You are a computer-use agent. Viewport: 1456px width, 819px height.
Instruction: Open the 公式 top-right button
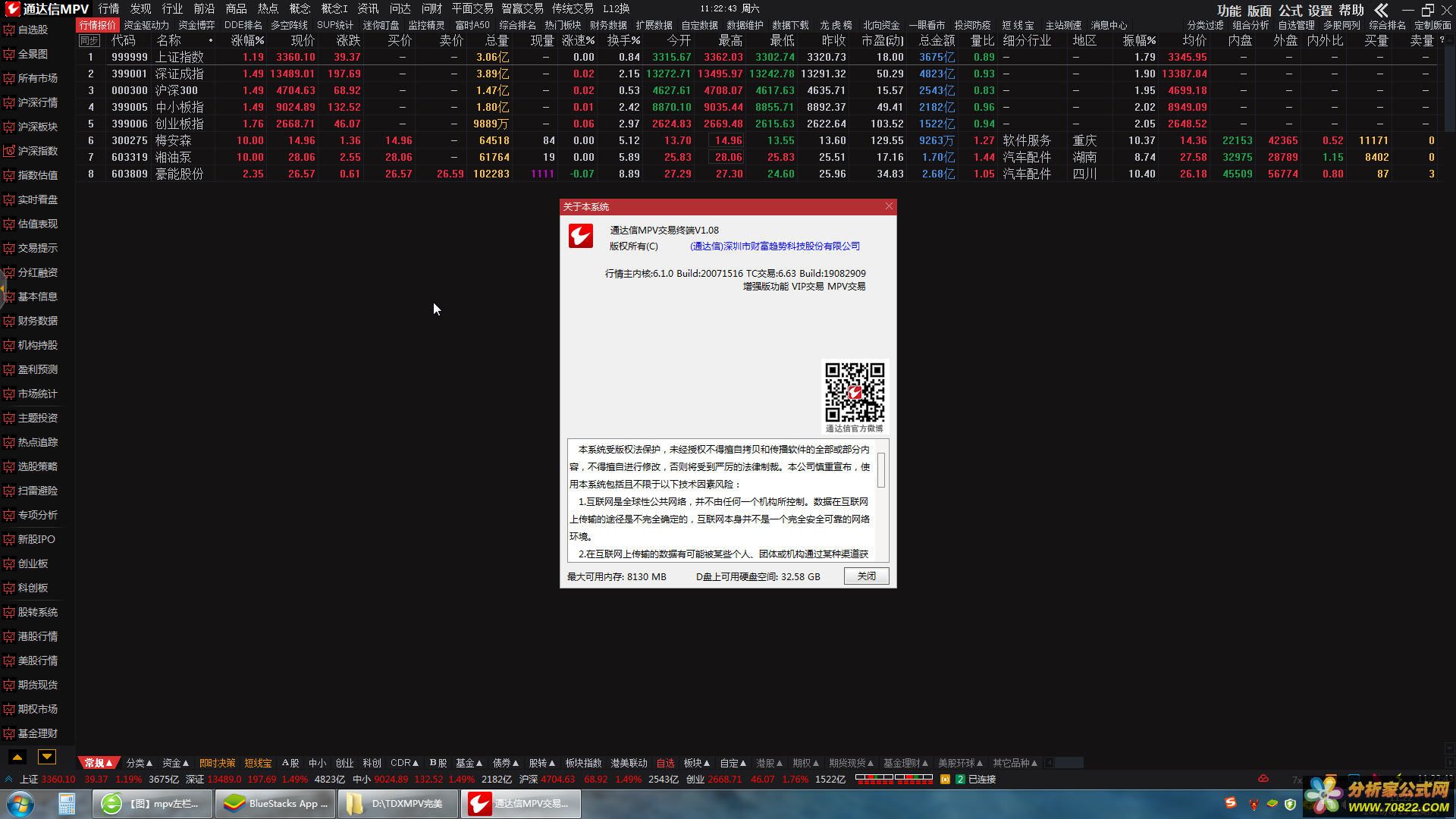tap(1290, 11)
